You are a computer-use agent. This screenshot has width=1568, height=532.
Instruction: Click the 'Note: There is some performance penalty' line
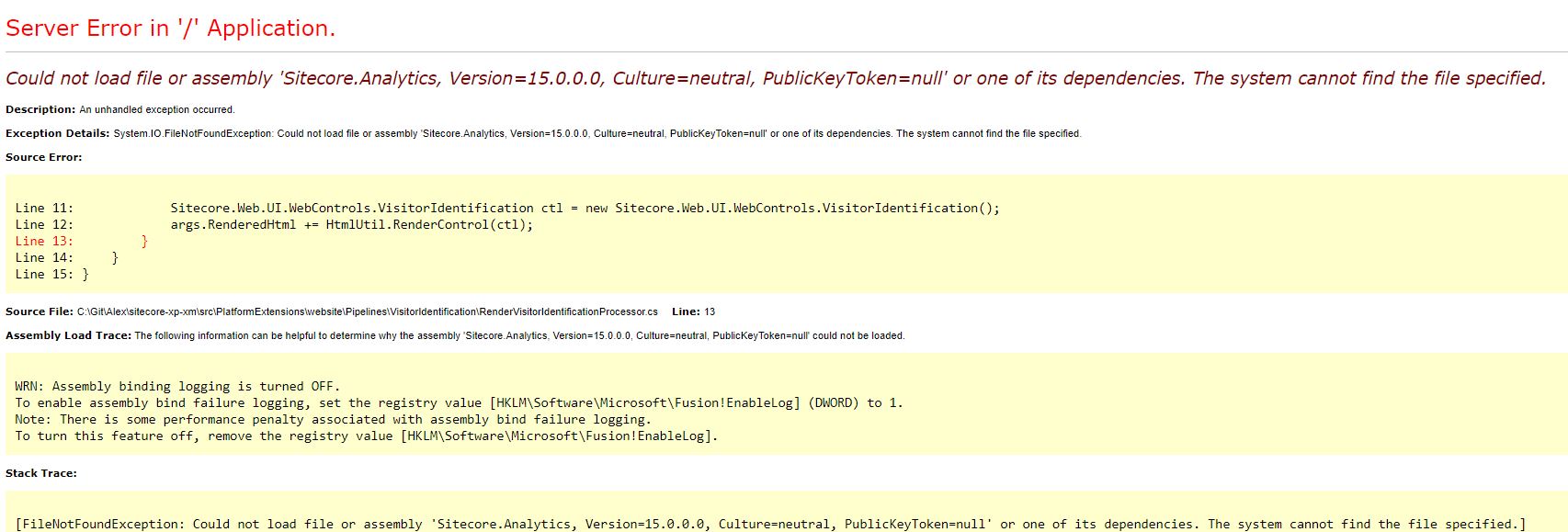click(x=333, y=419)
